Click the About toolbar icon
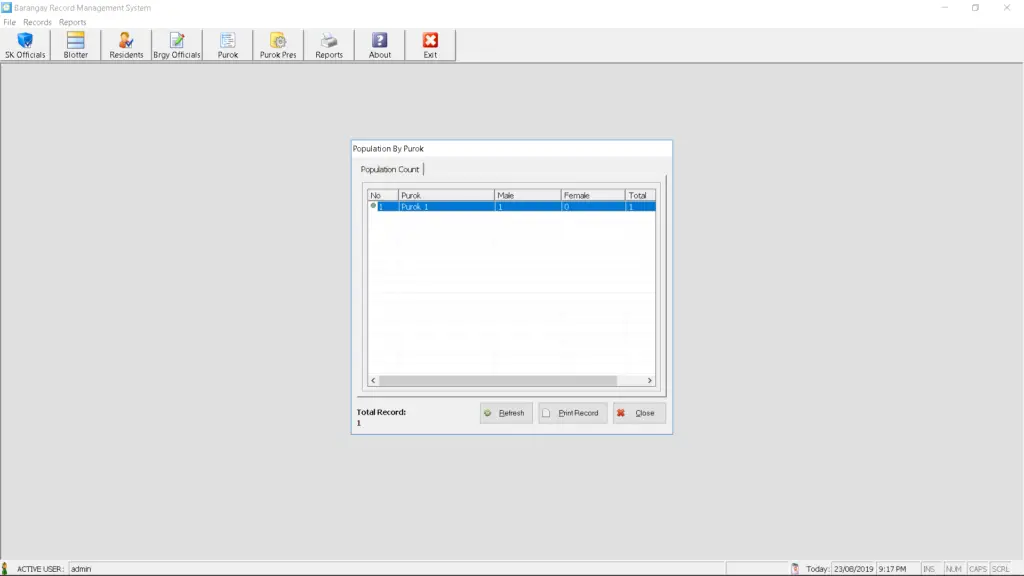Viewport: 1024px width, 576px height. (x=379, y=44)
